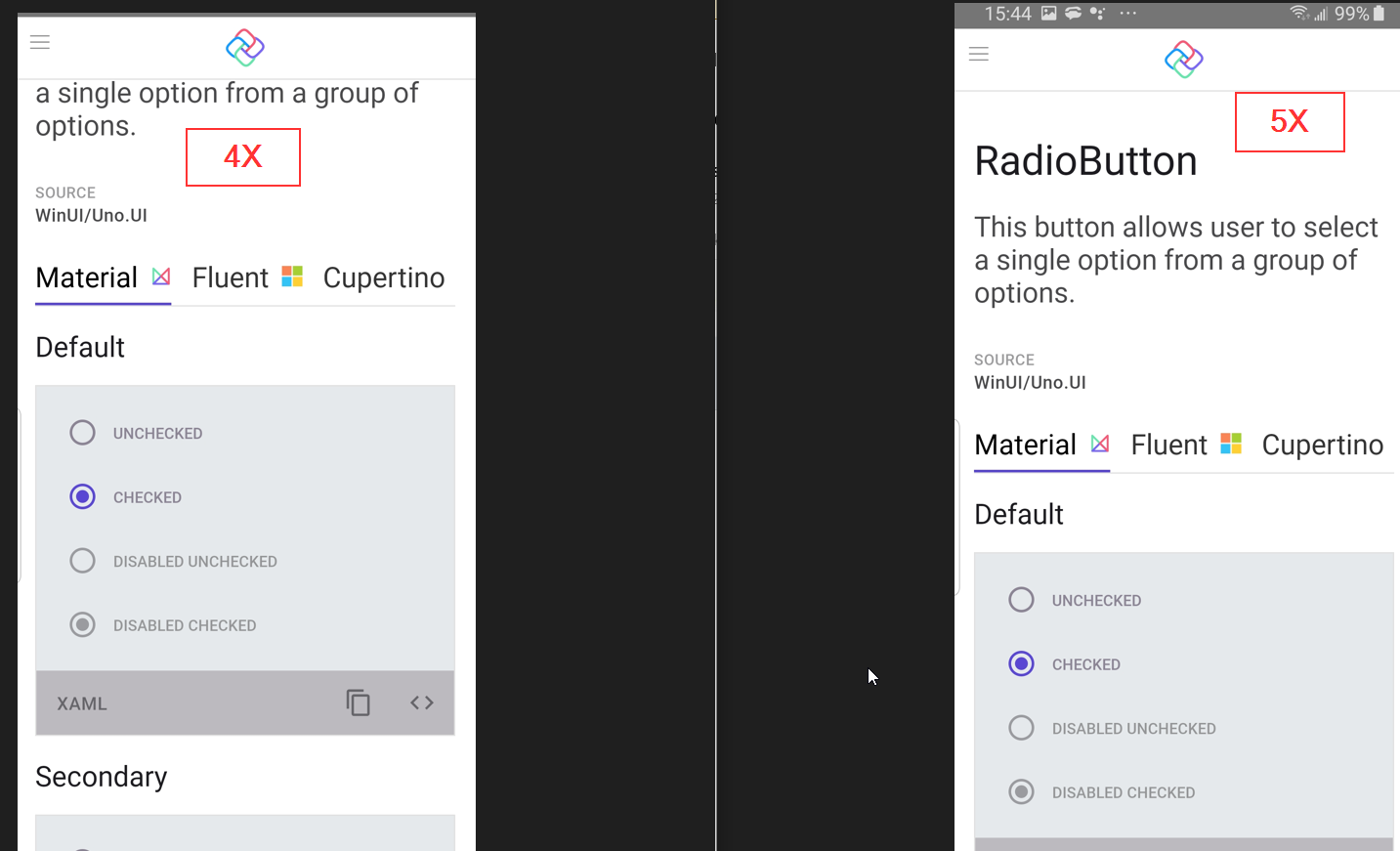Click the RadioButton heading on the phone
This screenshot has height=851, width=1400.
(1085, 160)
